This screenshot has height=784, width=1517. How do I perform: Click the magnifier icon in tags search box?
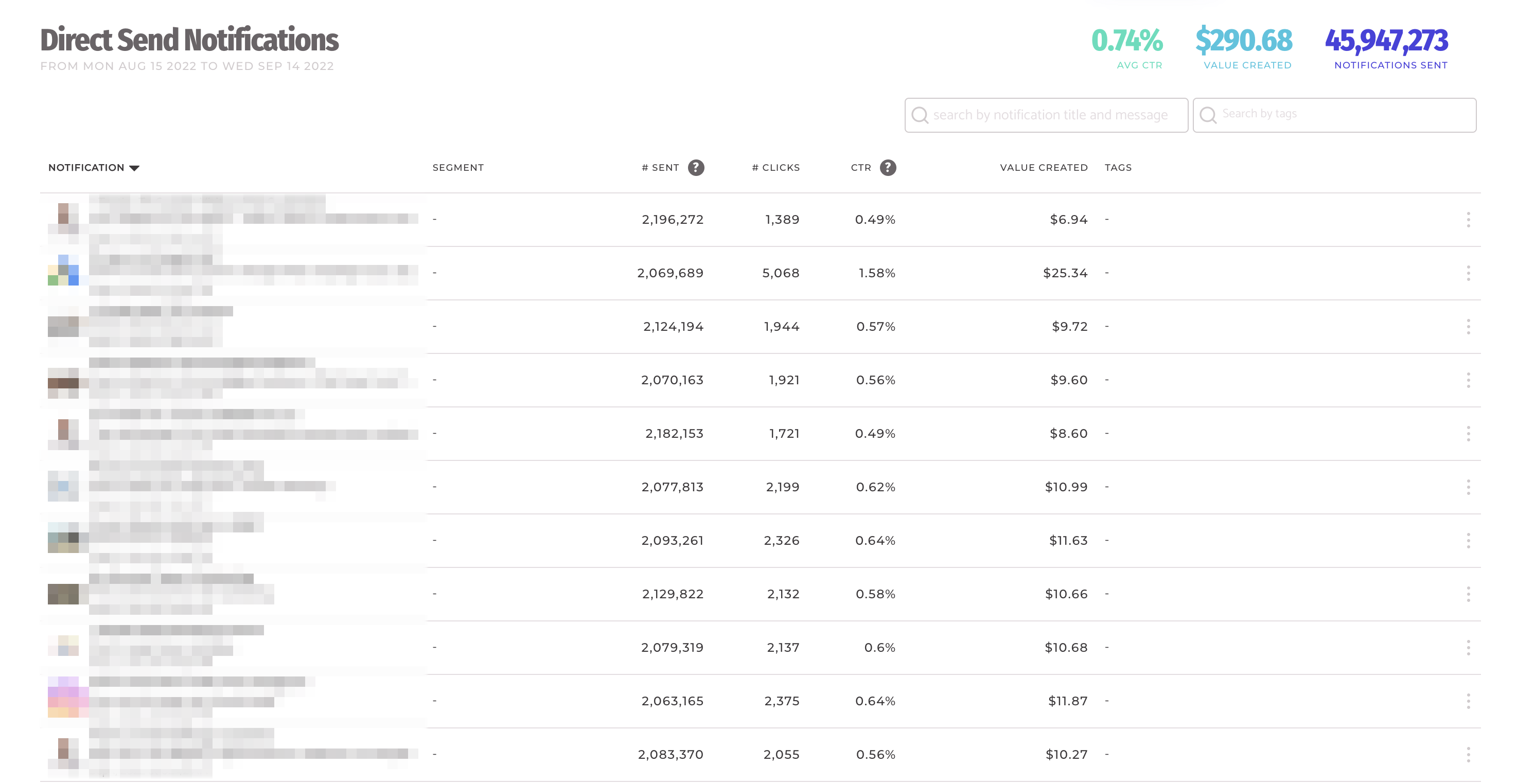pyautogui.click(x=1207, y=115)
